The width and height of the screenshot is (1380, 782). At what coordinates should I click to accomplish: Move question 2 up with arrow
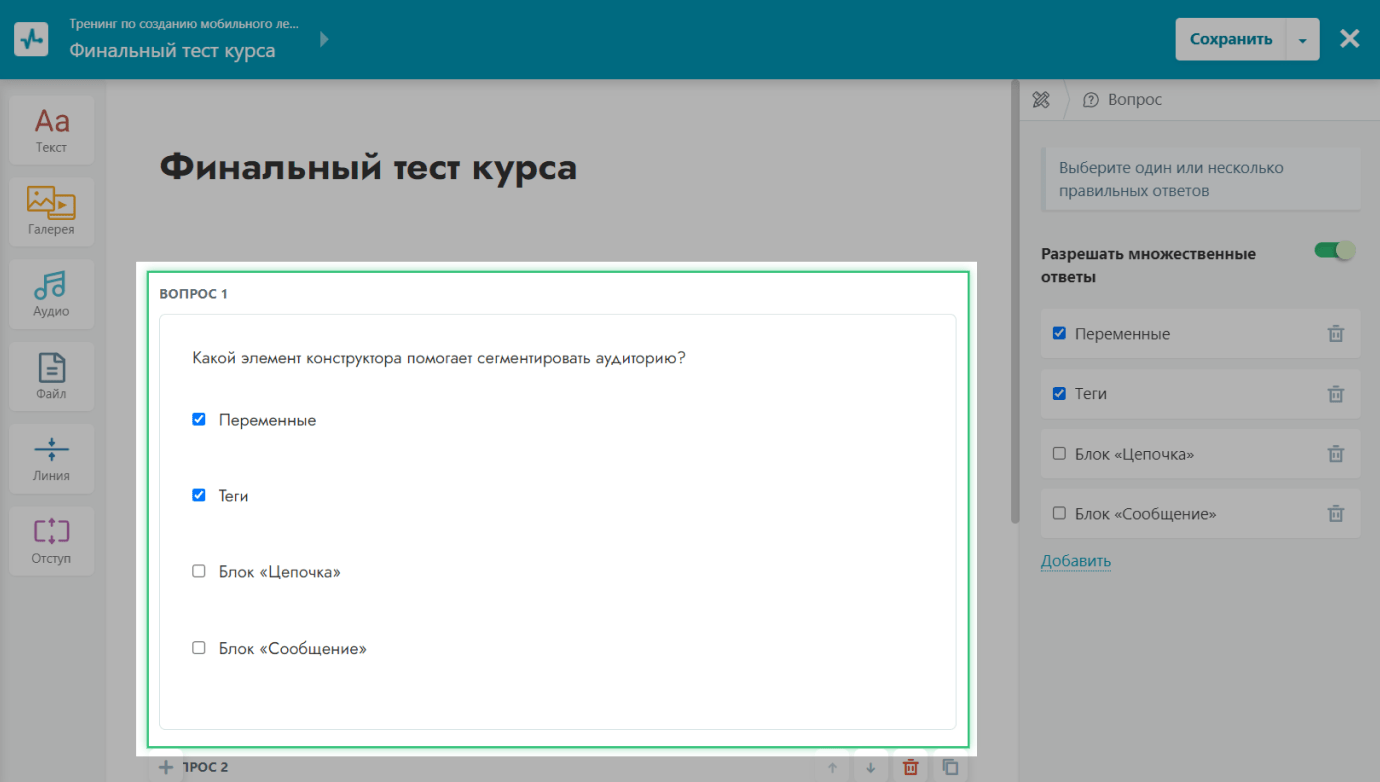point(832,768)
